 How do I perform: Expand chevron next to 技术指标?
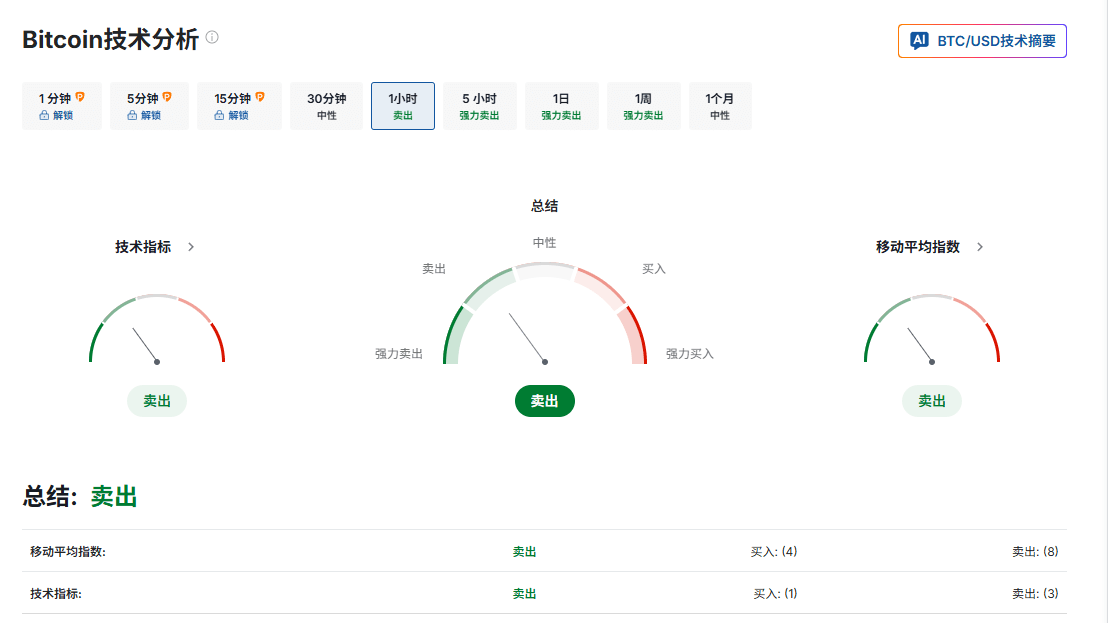pos(191,247)
